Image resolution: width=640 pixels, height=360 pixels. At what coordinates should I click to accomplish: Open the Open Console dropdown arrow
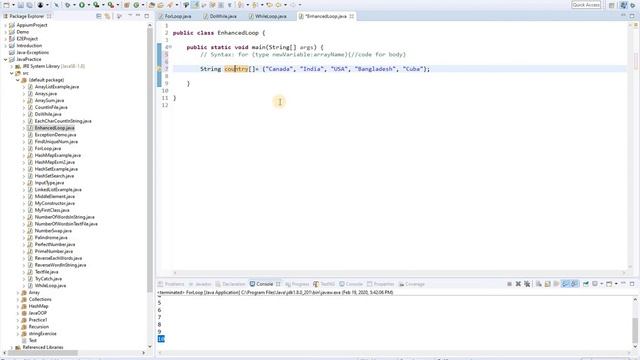point(616,284)
